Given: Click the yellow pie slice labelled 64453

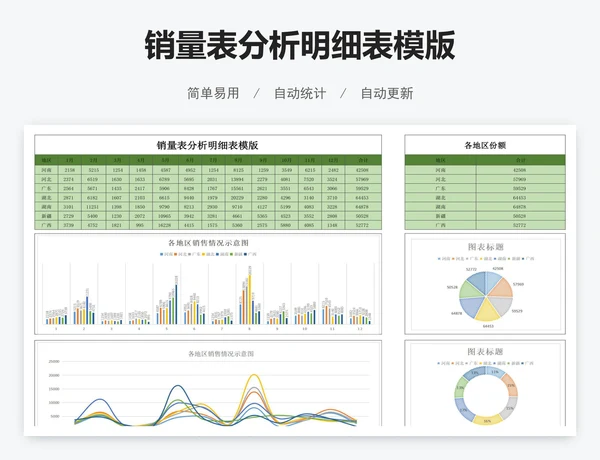Looking at the screenshot, I should [486, 311].
